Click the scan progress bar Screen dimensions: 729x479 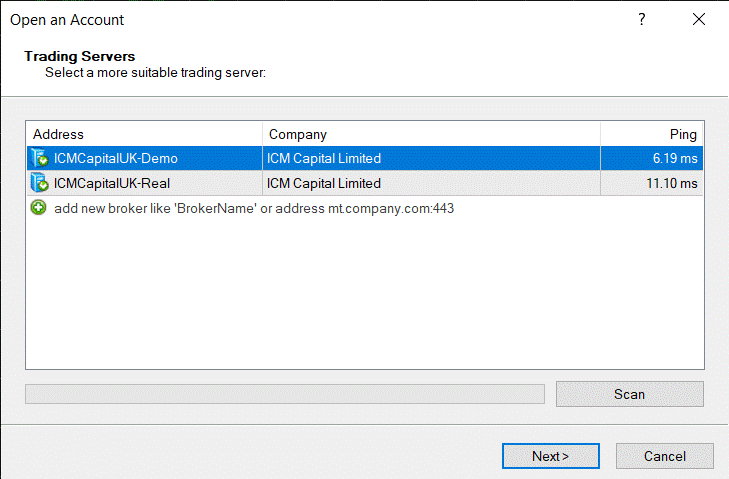tap(285, 394)
